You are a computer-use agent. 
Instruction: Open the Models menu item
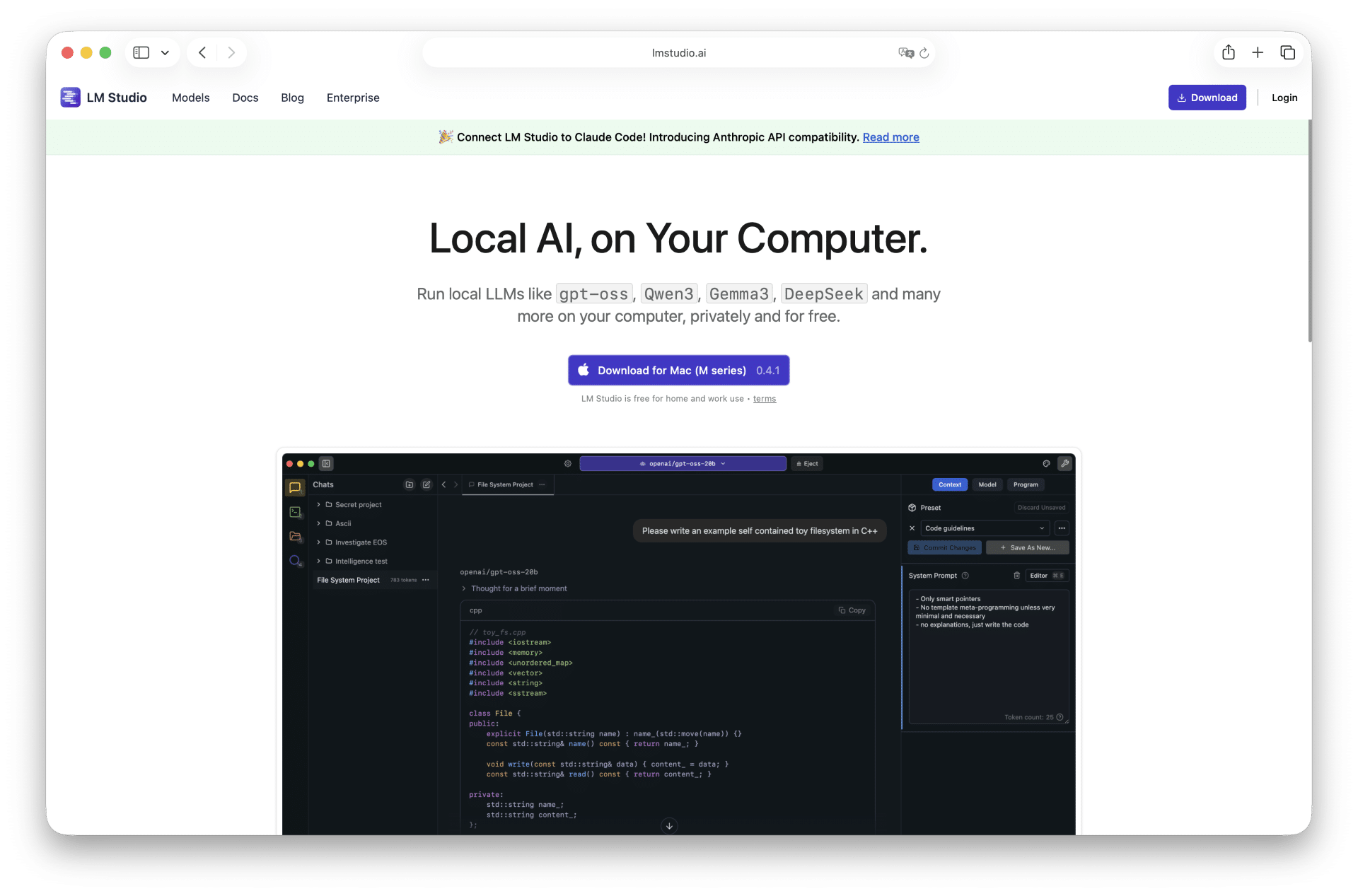(190, 98)
